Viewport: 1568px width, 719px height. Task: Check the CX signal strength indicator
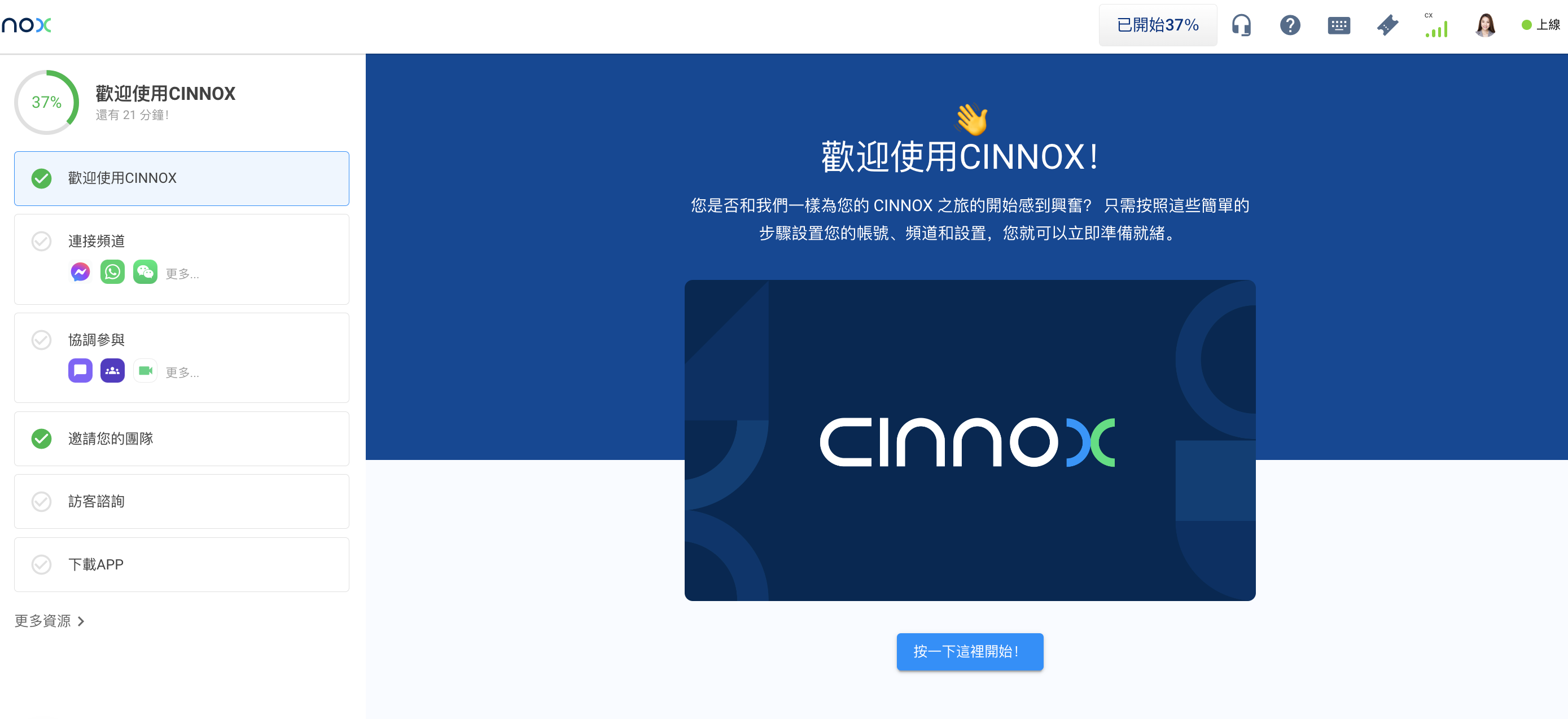click(1436, 25)
